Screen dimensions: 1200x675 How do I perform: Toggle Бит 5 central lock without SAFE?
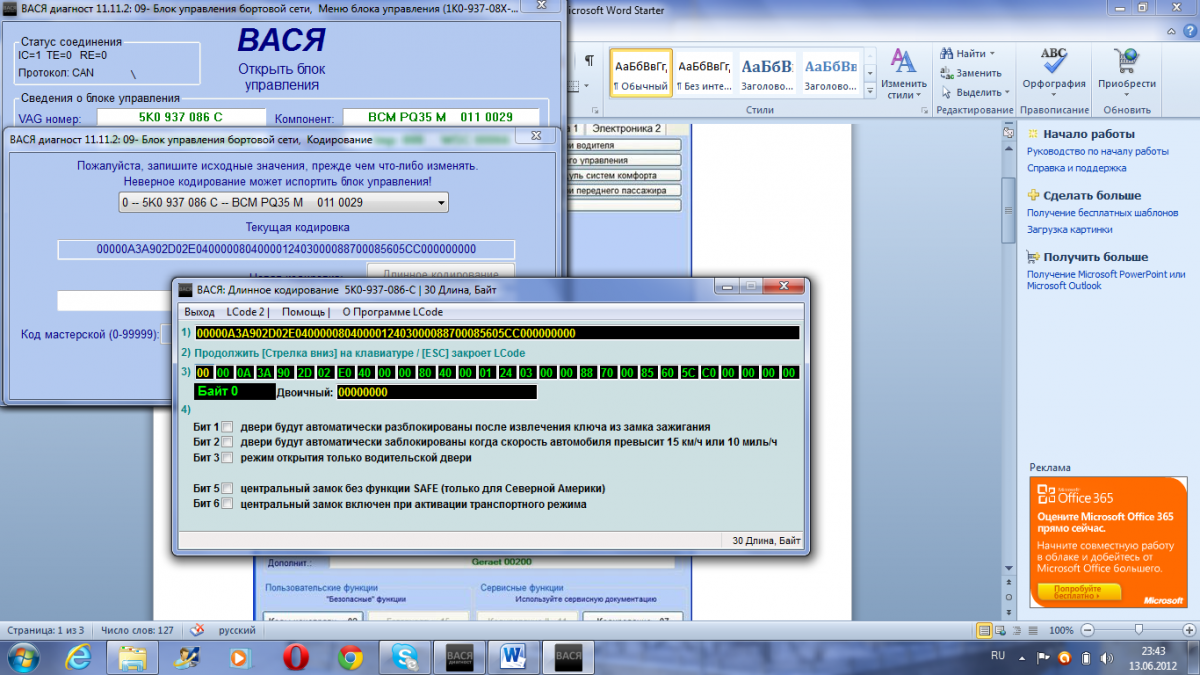click(x=226, y=489)
